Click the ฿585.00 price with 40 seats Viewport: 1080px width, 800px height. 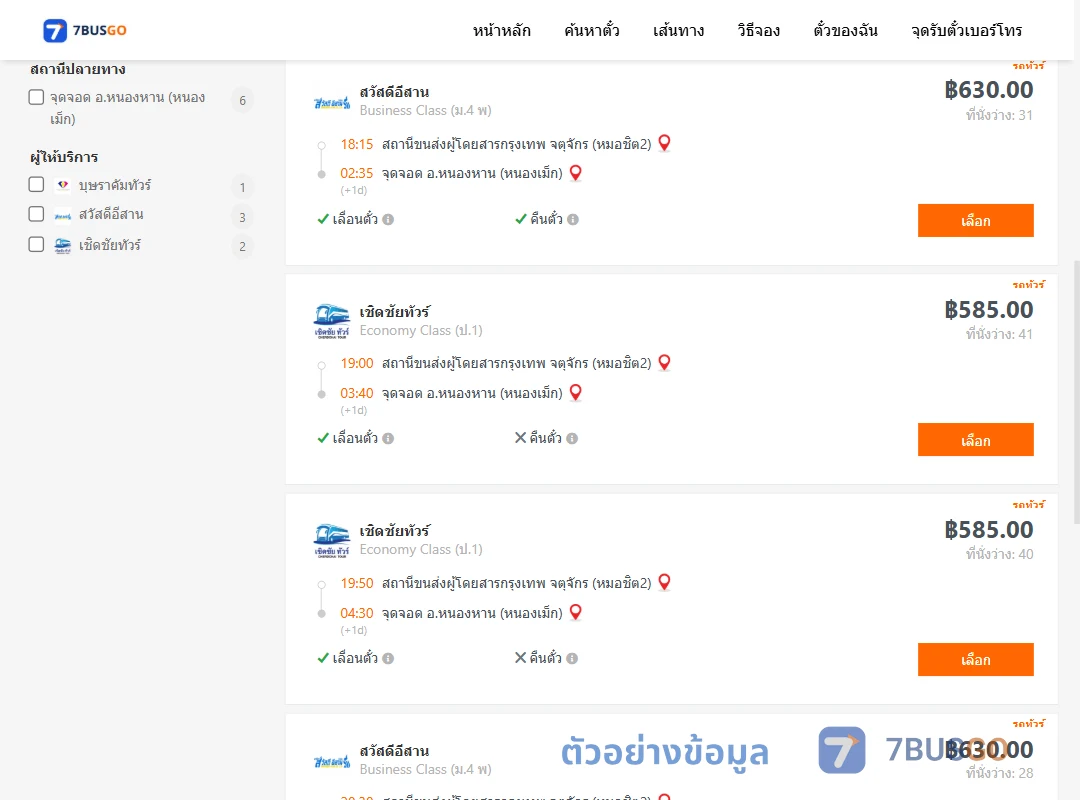point(989,530)
